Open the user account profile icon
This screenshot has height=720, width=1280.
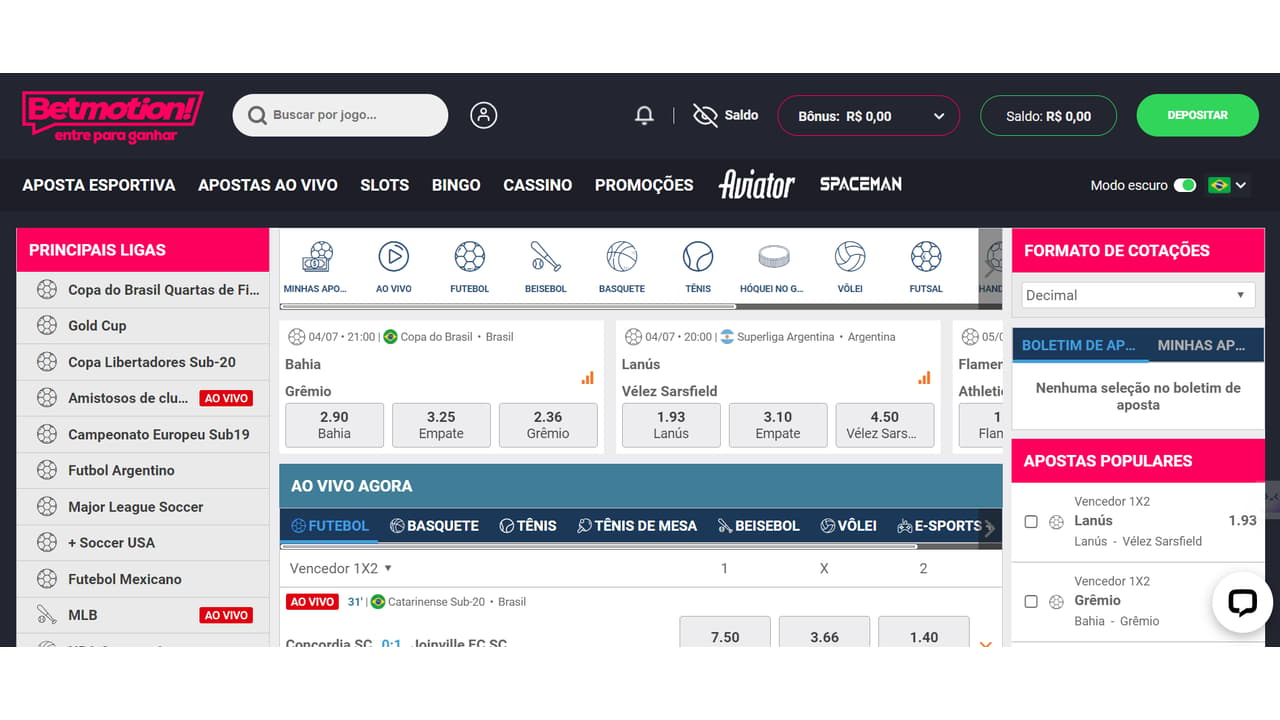point(483,115)
